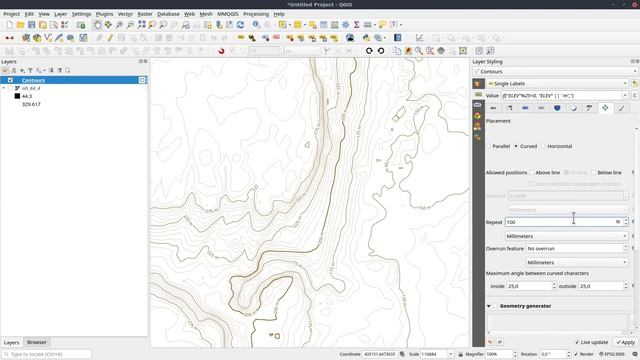Viewport: 640px width, 360px height.
Task: Open project using the folder icon
Action: click(20, 25)
